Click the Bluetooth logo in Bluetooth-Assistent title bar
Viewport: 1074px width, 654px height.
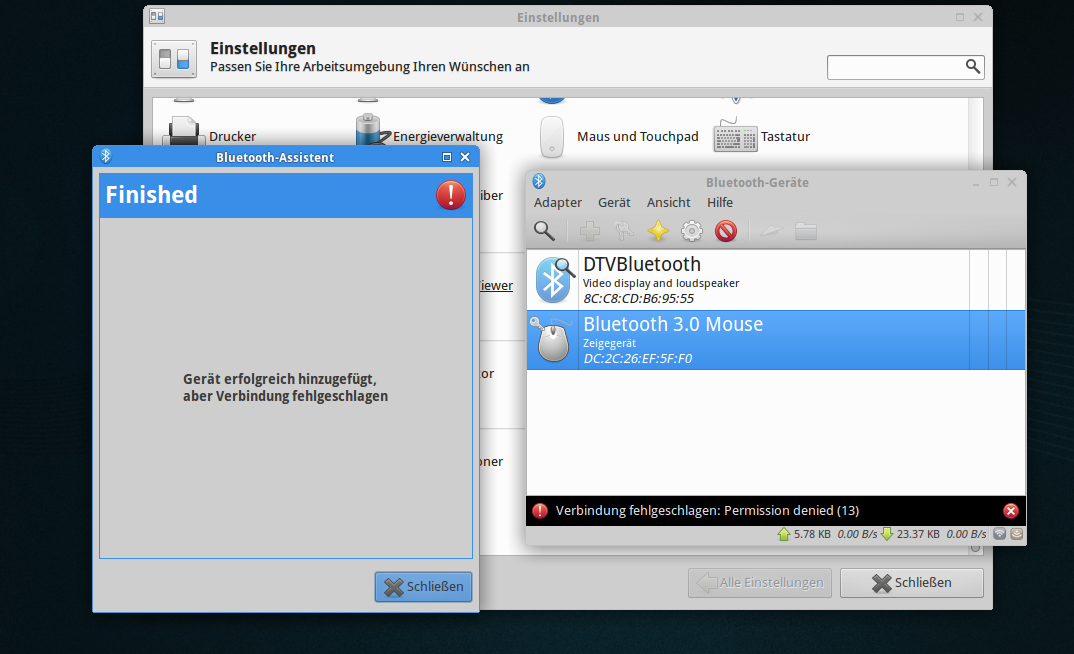105,156
